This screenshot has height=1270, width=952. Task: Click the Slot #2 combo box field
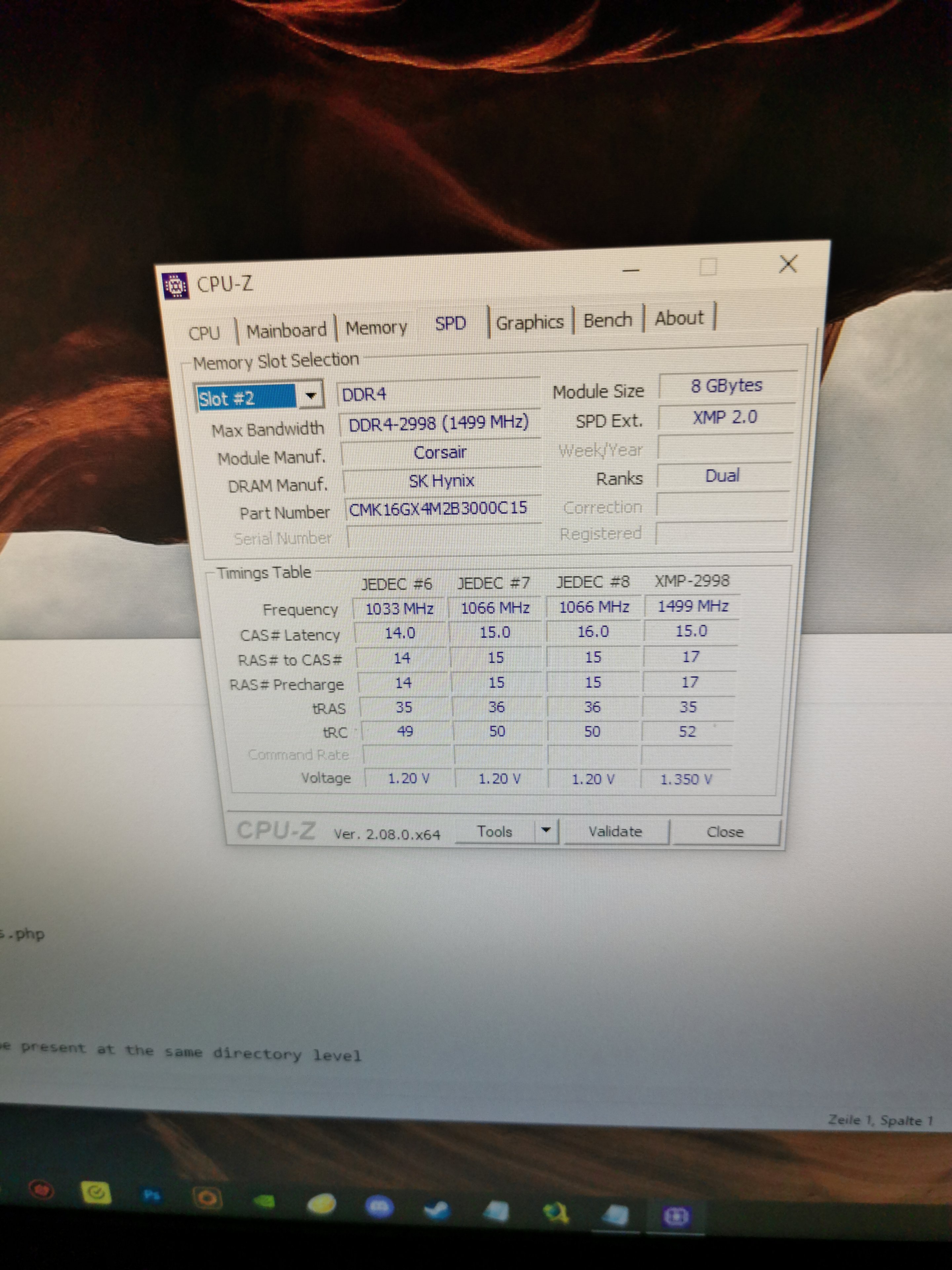pyautogui.click(x=246, y=398)
